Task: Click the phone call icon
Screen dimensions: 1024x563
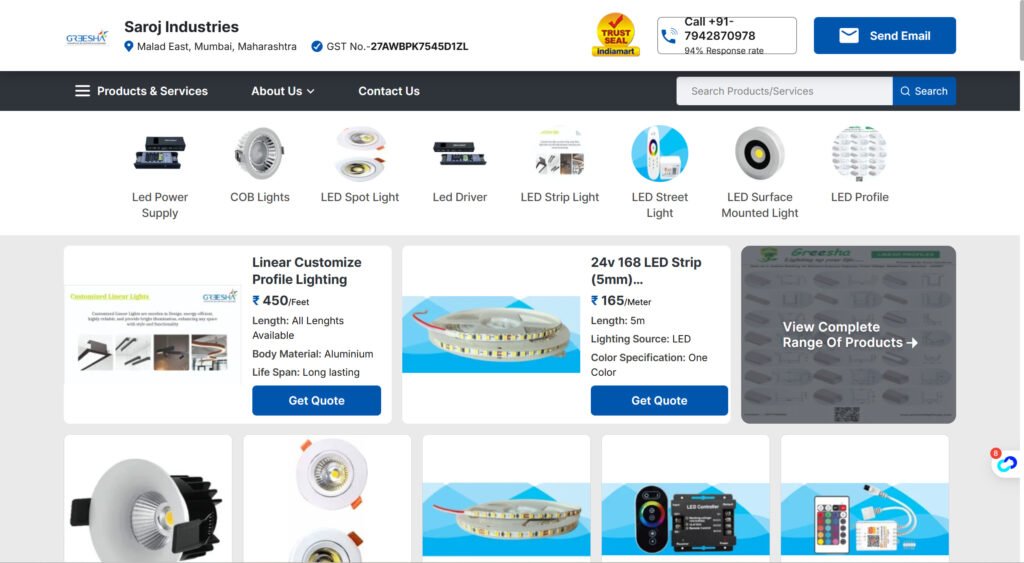Action: click(x=669, y=36)
